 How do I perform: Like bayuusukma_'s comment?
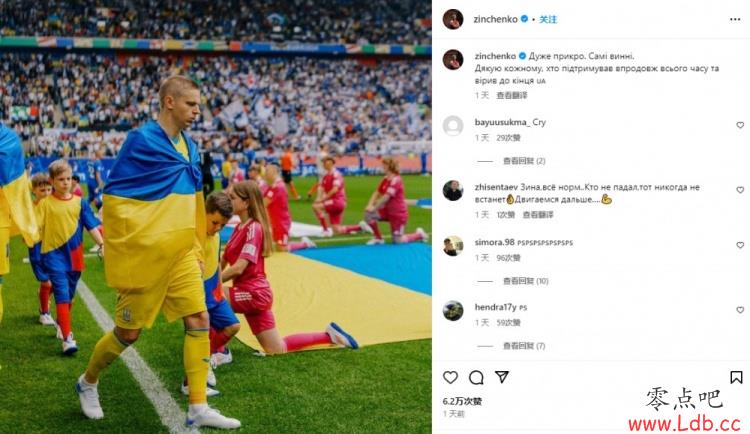[740, 125]
